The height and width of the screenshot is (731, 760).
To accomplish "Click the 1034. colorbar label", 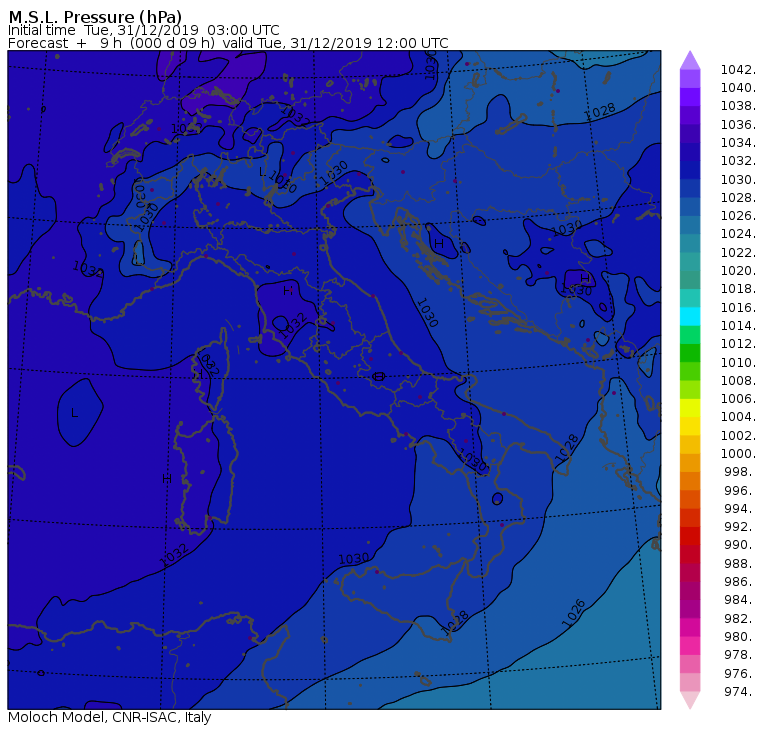I will click(x=738, y=143).
